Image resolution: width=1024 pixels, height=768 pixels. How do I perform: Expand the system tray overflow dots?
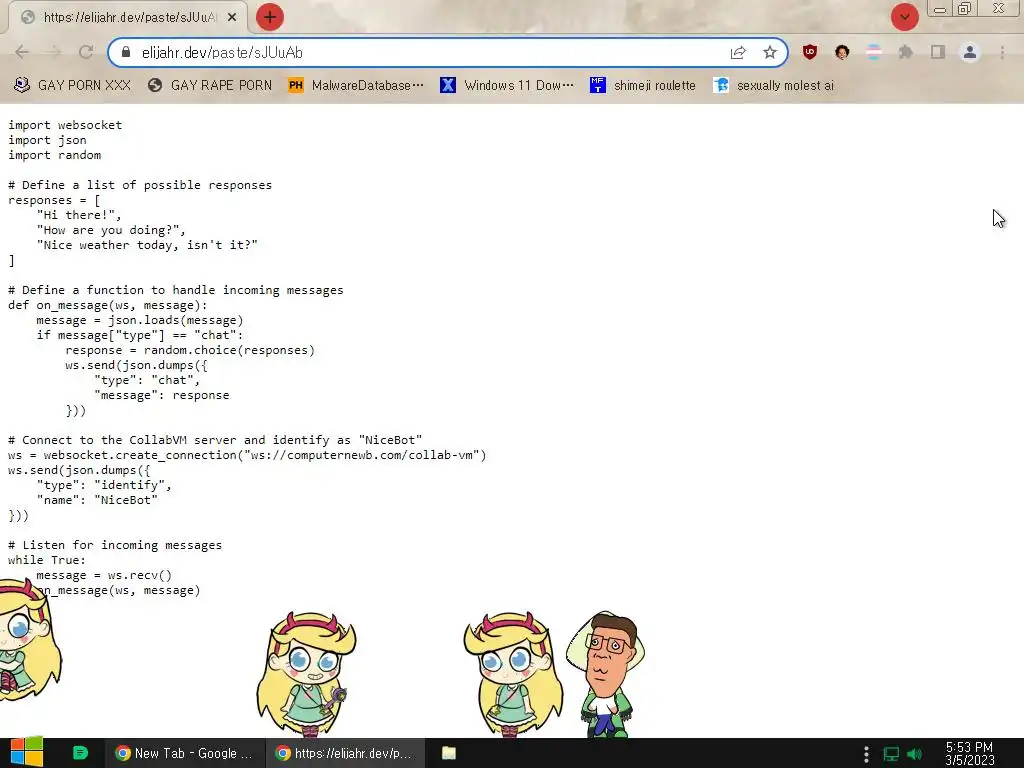tap(866, 754)
